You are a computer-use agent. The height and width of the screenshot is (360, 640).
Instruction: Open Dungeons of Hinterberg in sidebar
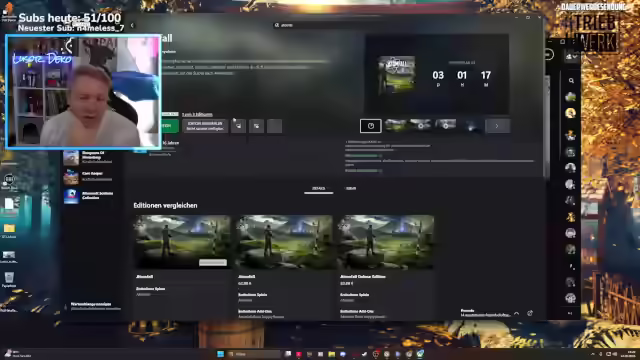(92, 158)
